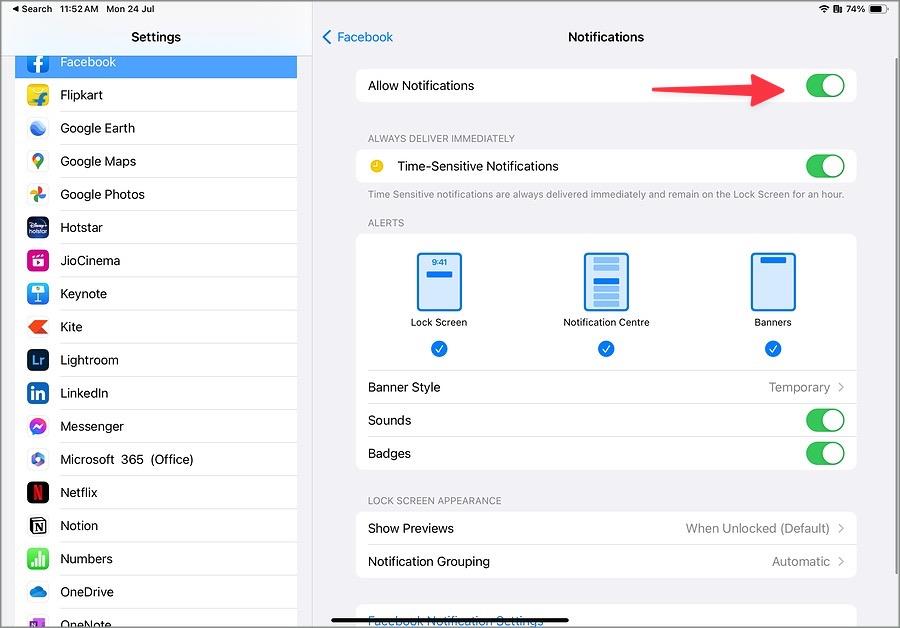
Task: Tap the Lightroom Lr icon
Action: click(x=38, y=360)
